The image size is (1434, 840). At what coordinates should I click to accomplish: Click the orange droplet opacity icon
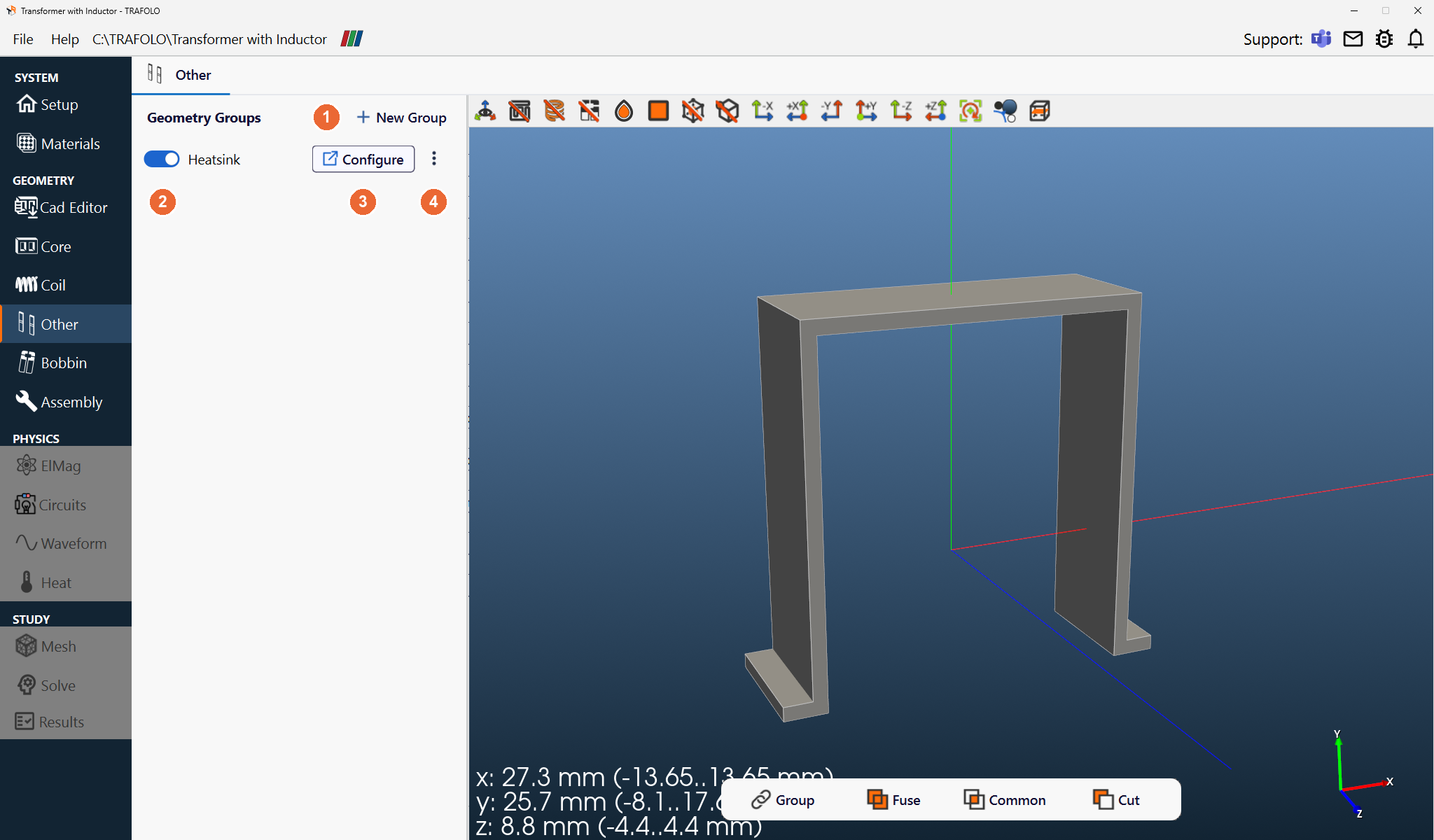[624, 111]
